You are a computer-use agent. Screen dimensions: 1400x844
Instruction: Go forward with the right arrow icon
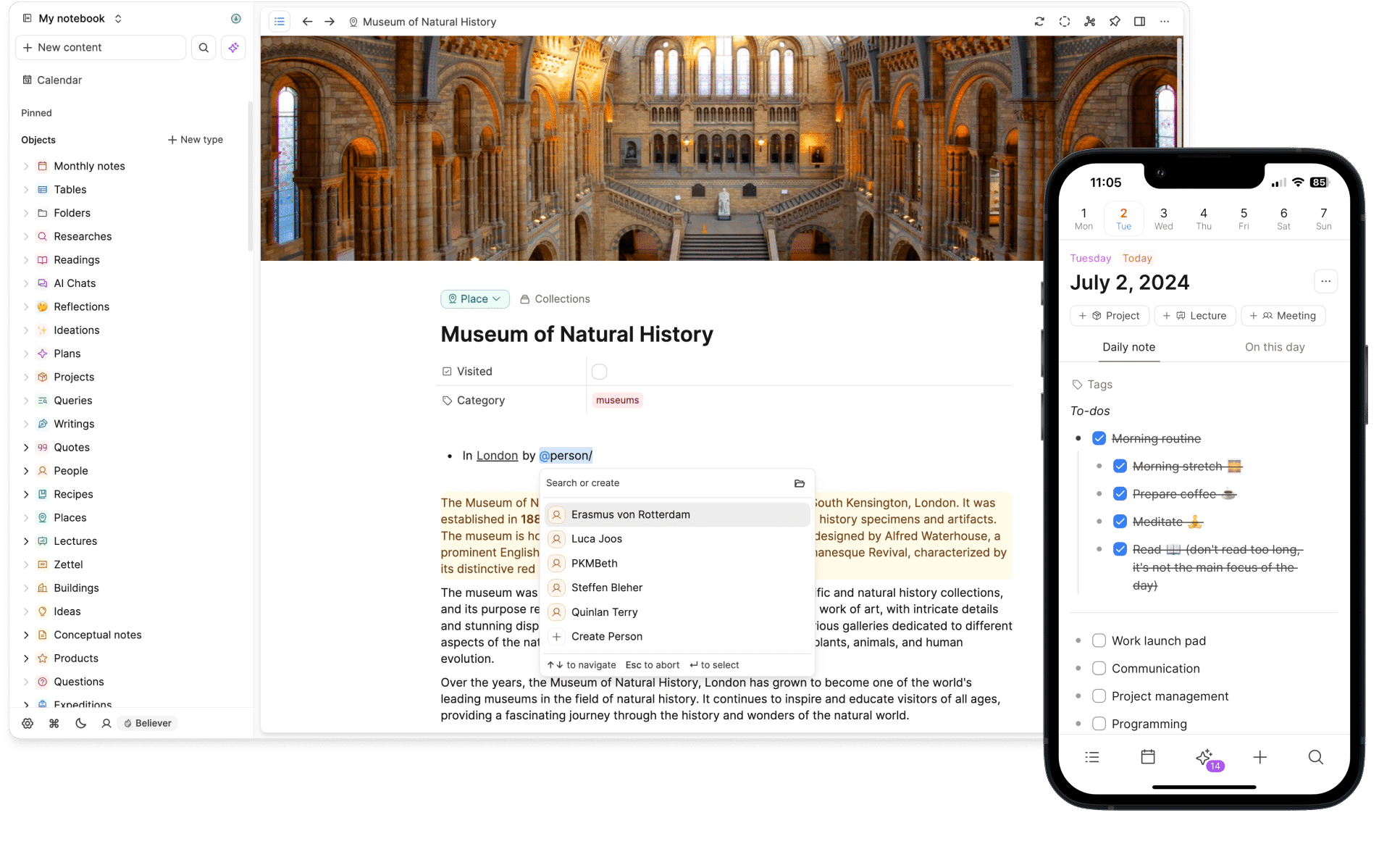pos(330,22)
